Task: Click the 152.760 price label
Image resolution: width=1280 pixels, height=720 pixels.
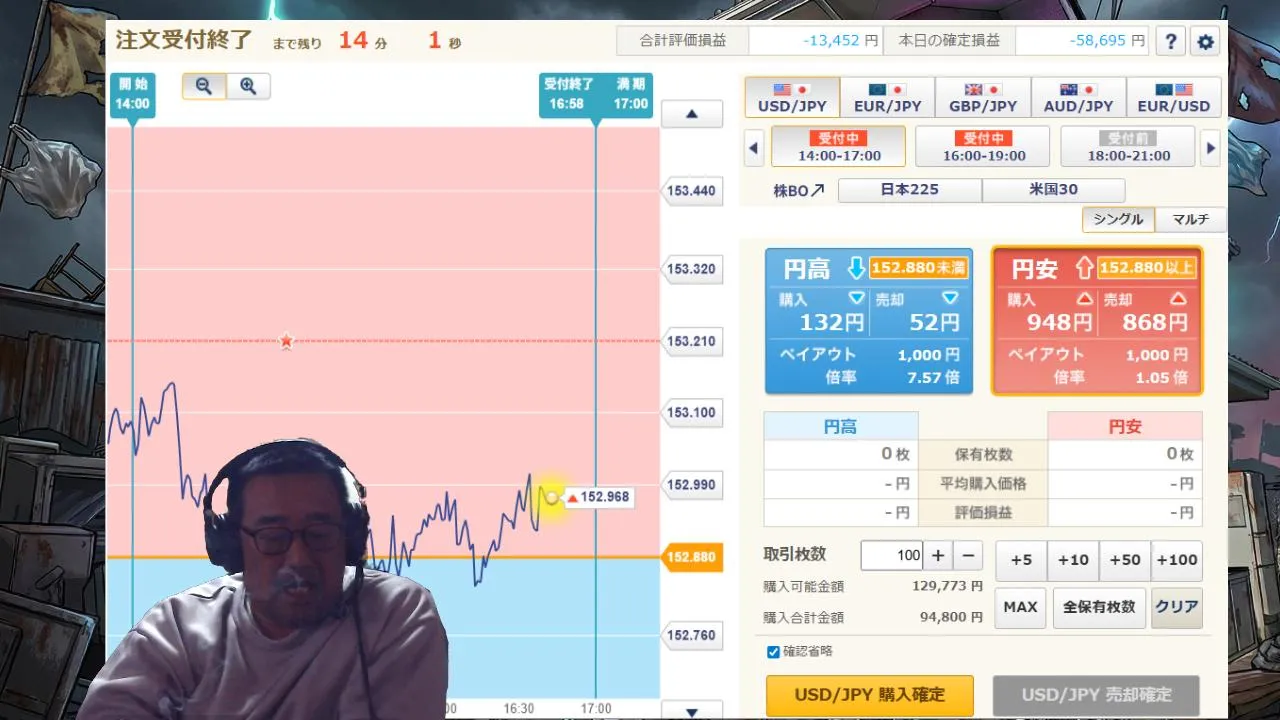Action: tap(692, 635)
